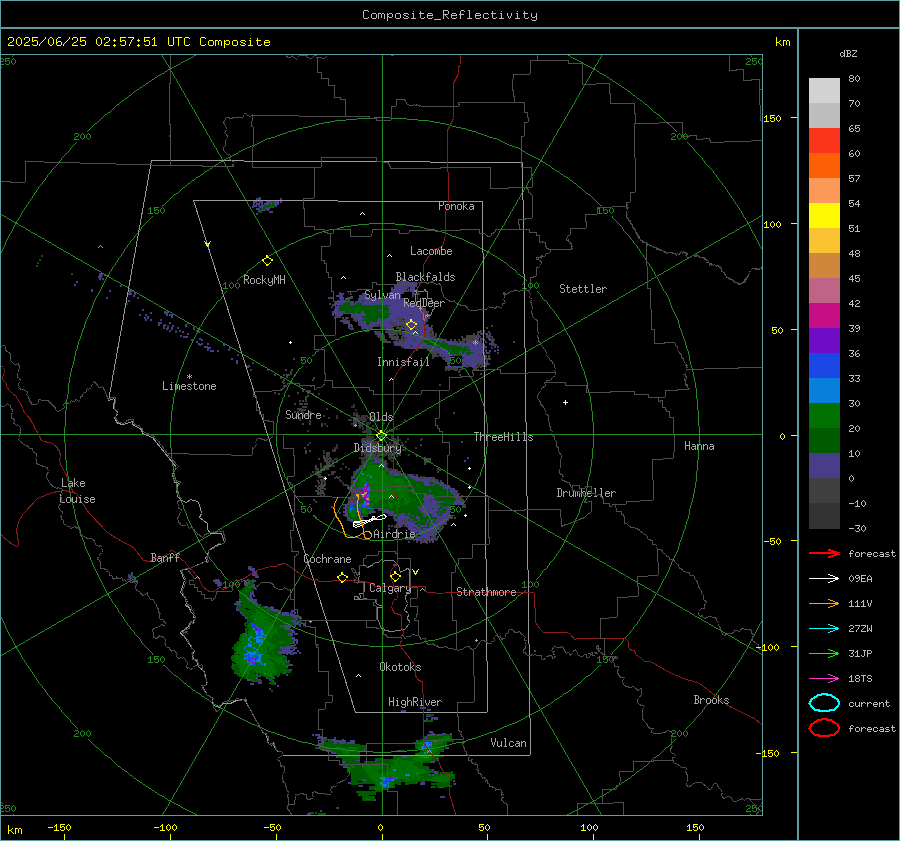Pick the magenta 39-42 dBZ color swatch
Viewport: 900px width, 841px height.
(x=824, y=316)
